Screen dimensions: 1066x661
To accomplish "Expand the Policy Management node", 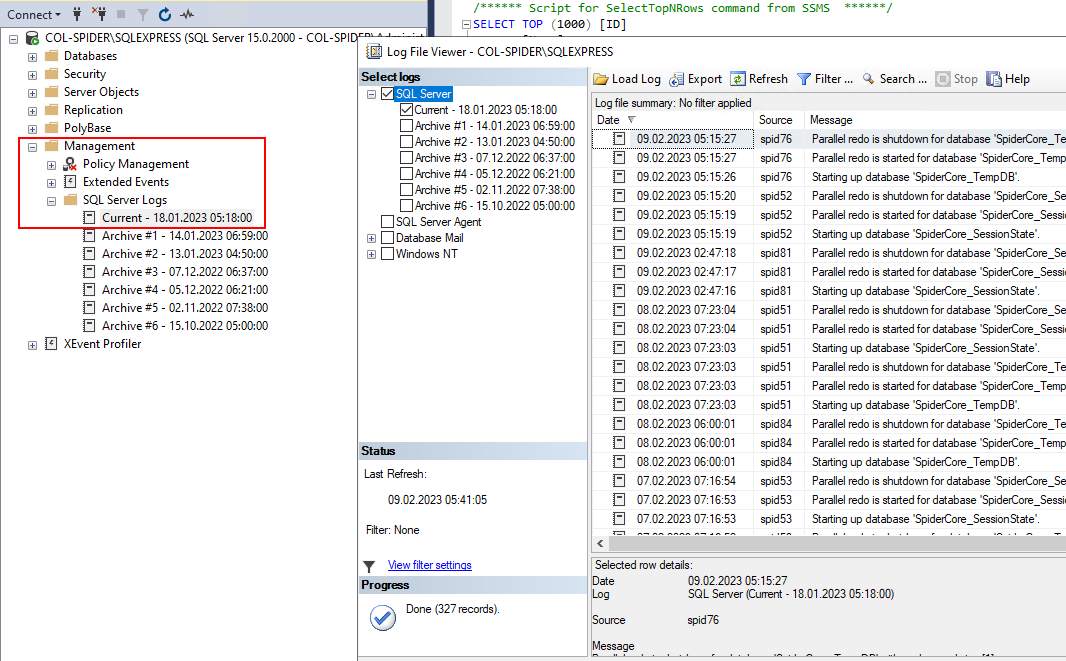I will pyautogui.click(x=51, y=165).
